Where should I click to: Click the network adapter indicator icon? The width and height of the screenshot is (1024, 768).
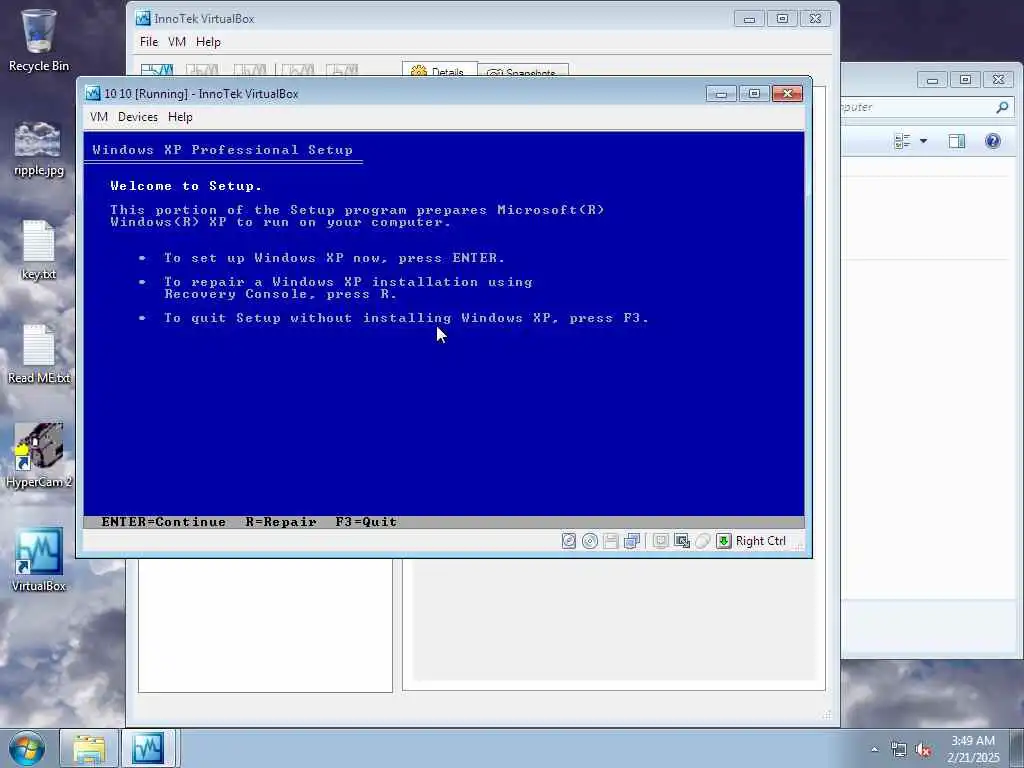(x=632, y=541)
